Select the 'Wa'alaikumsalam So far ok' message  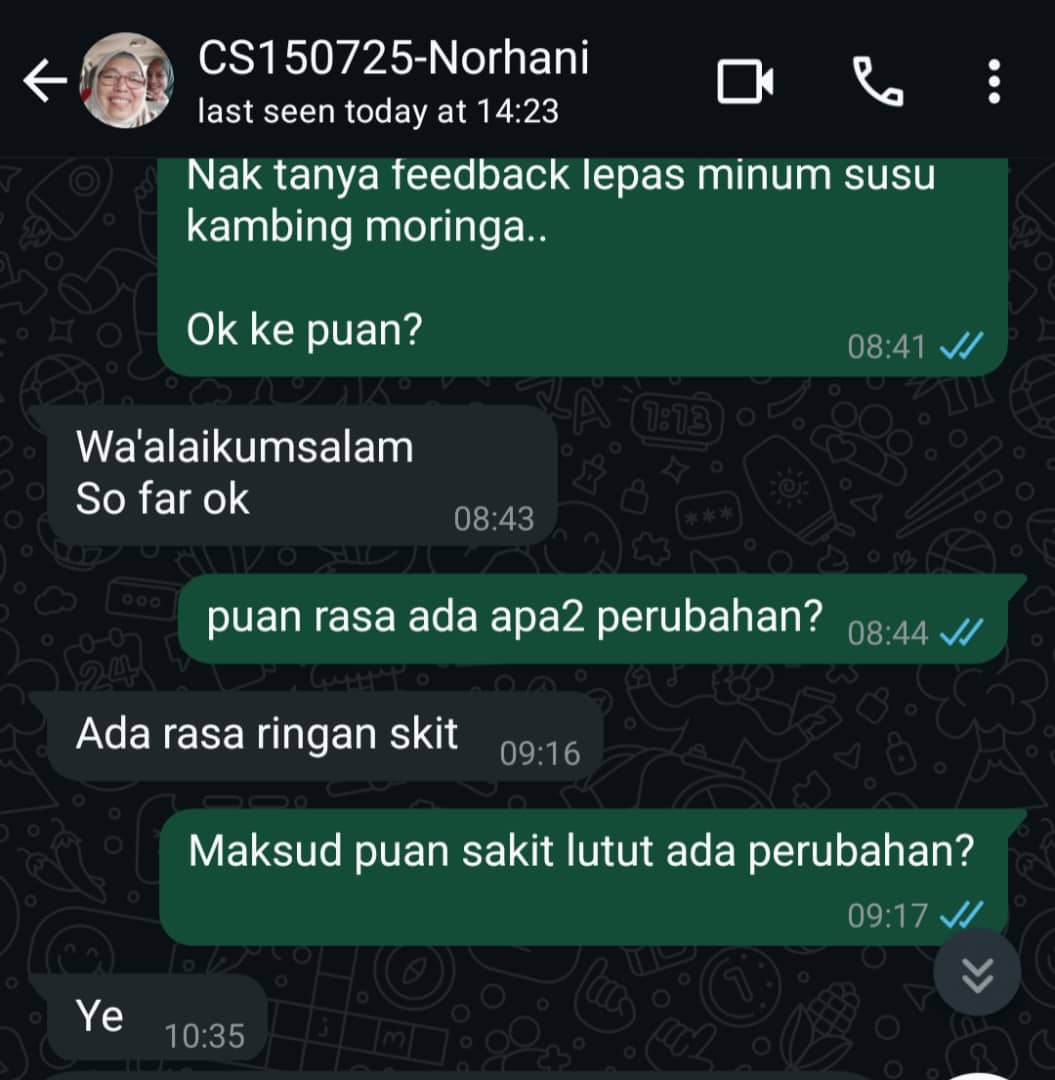(302, 475)
